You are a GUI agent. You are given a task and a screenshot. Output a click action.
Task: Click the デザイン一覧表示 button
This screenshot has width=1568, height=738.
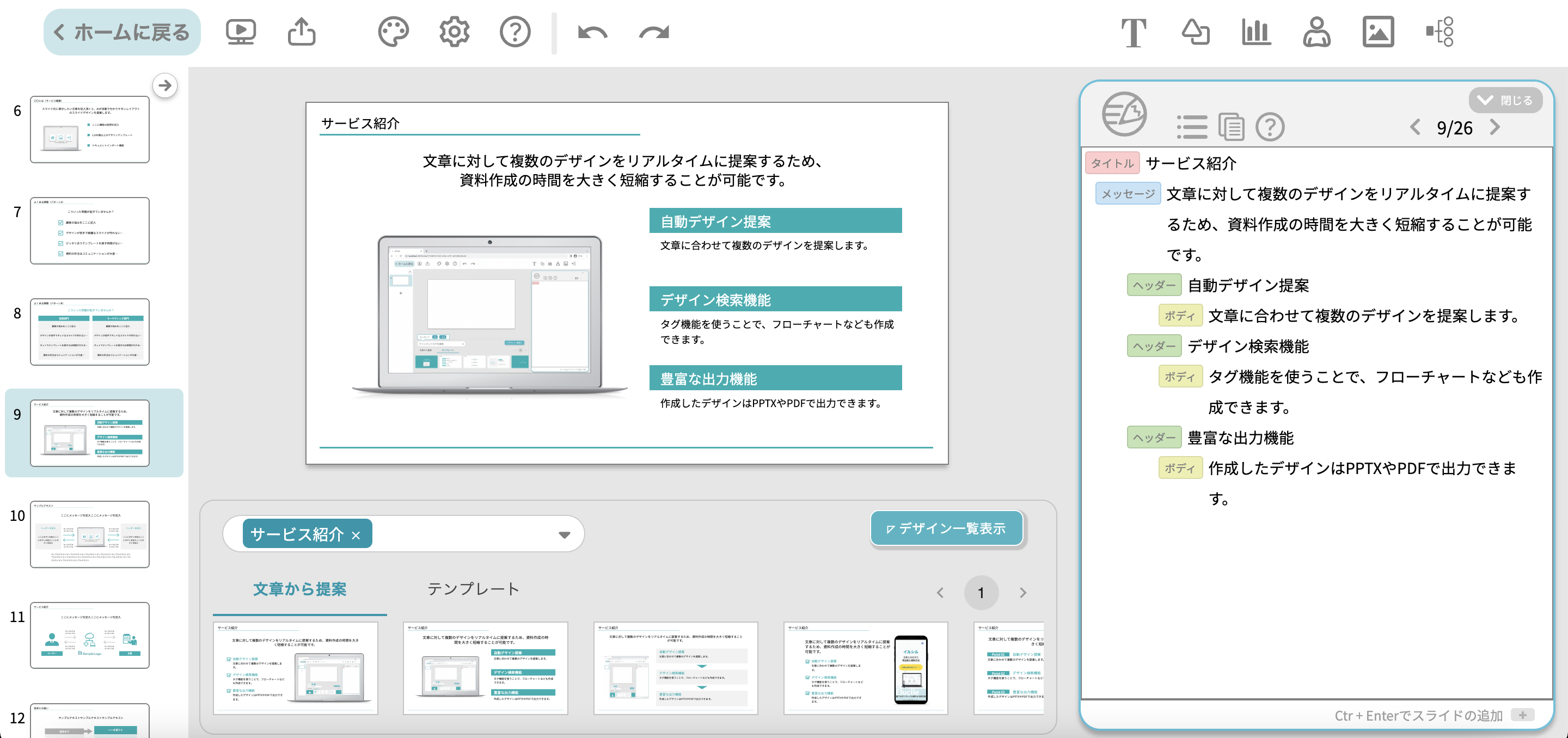coord(947,528)
